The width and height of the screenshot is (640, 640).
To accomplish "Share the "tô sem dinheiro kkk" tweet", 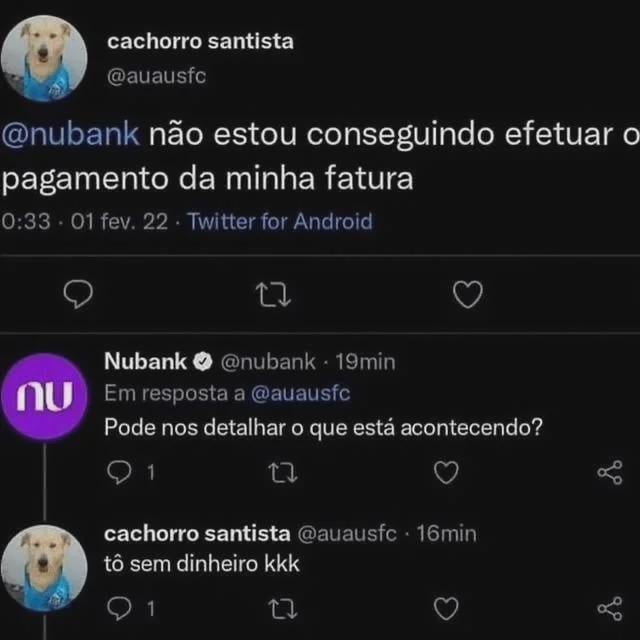I will (608, 608).
